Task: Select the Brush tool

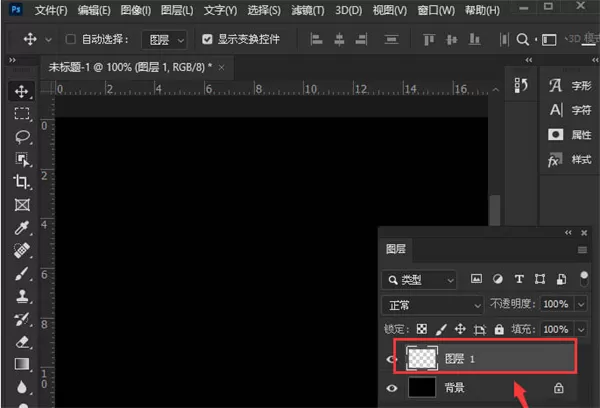Action: (22, 274)
